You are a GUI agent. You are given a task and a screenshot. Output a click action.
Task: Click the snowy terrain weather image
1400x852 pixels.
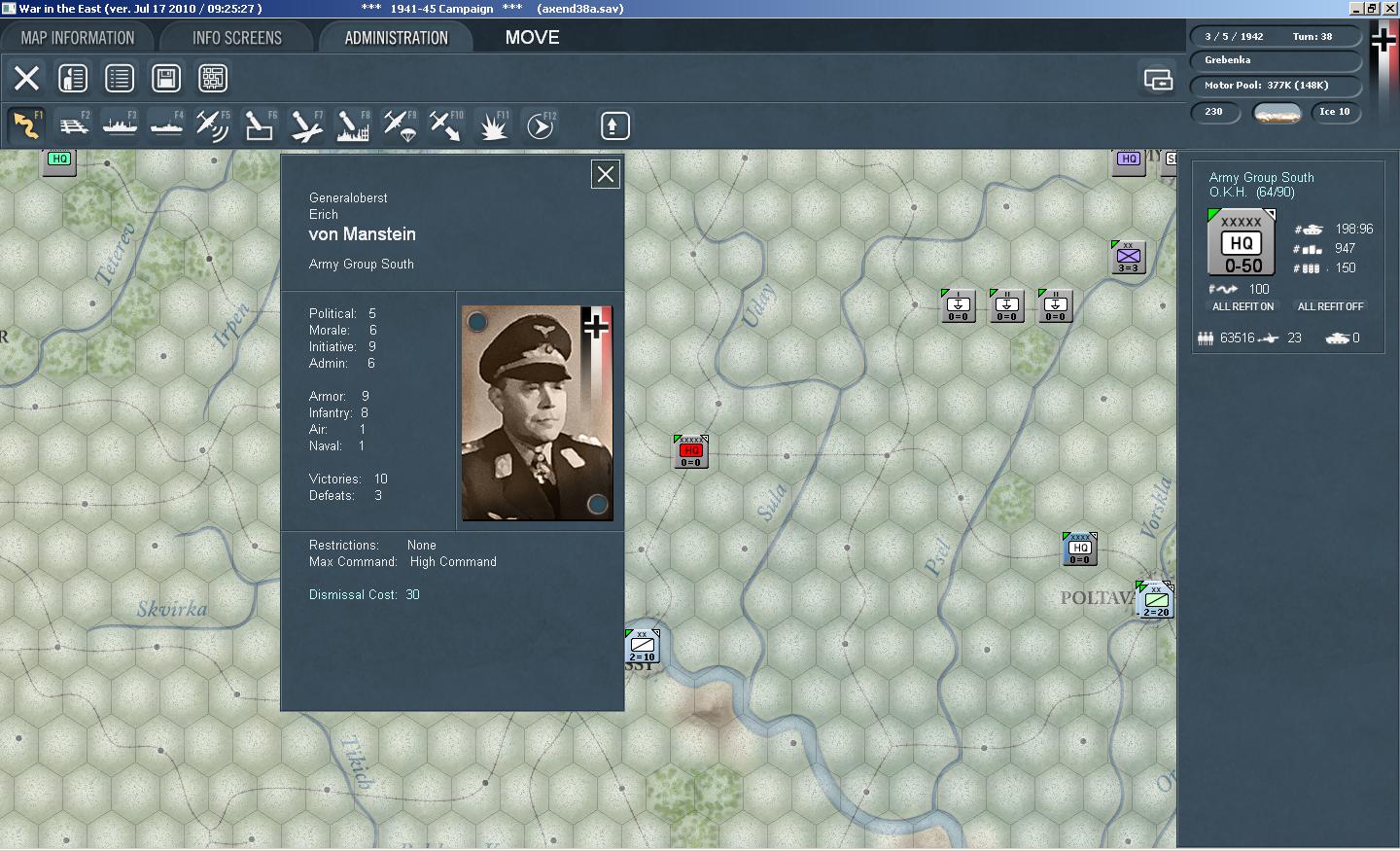[1277, 113]
